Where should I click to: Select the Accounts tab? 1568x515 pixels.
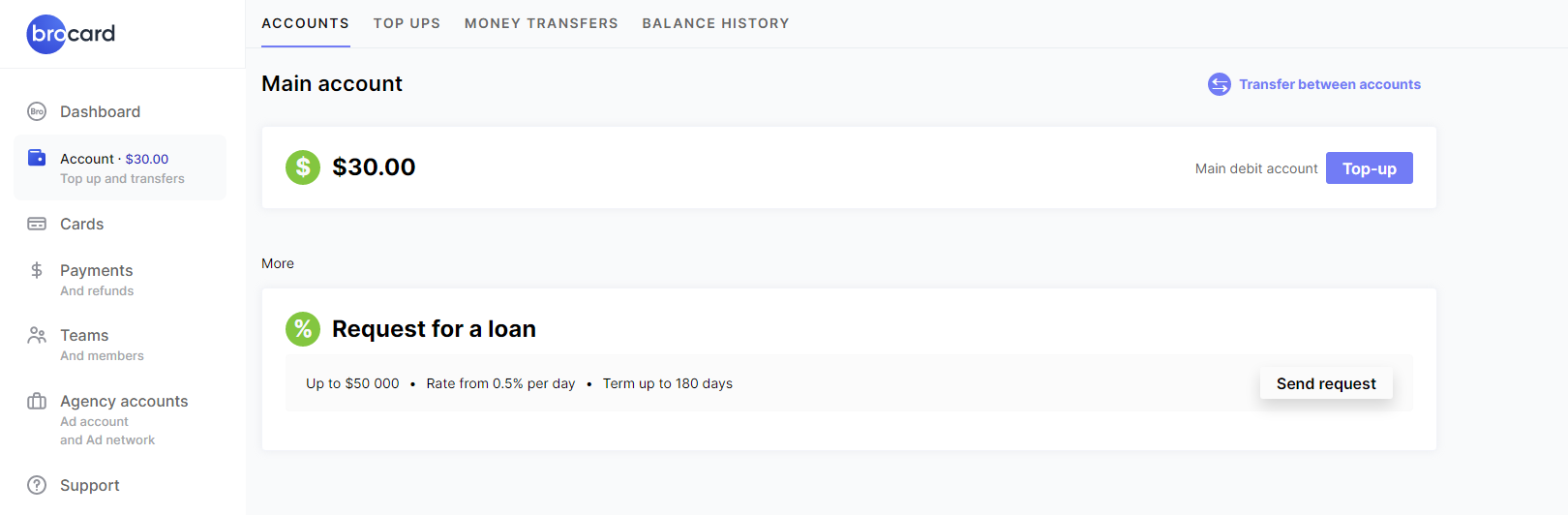tap(305, 23)
